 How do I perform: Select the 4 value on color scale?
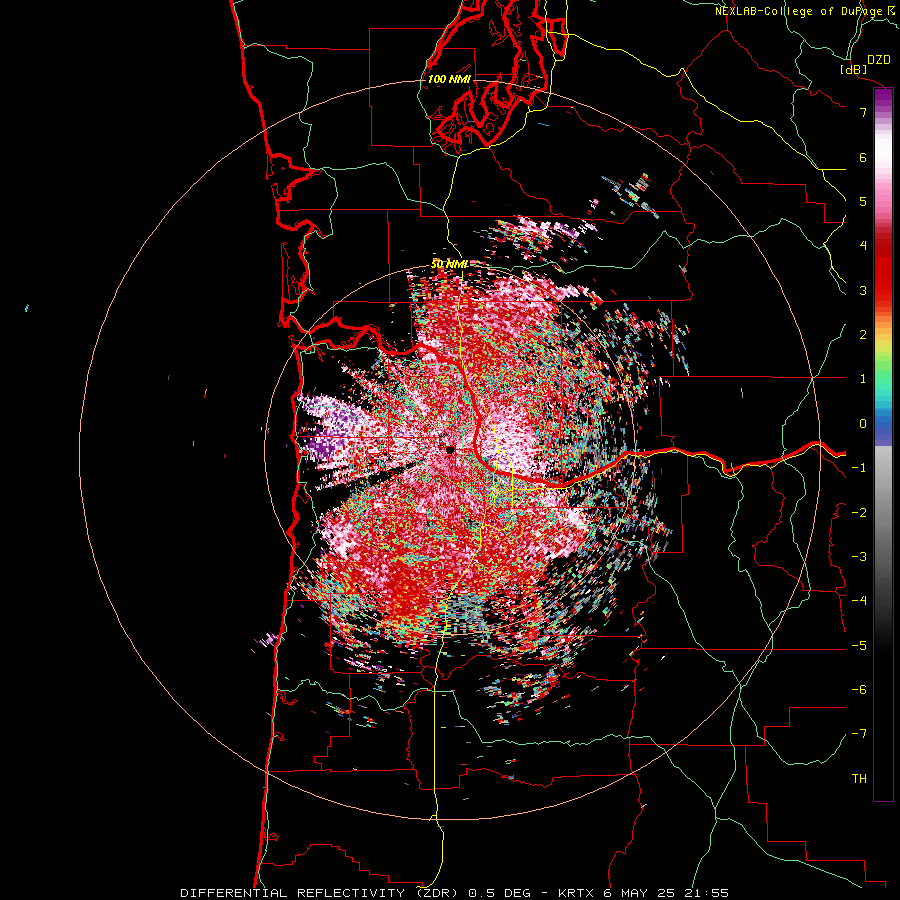[x=863, y=246]
